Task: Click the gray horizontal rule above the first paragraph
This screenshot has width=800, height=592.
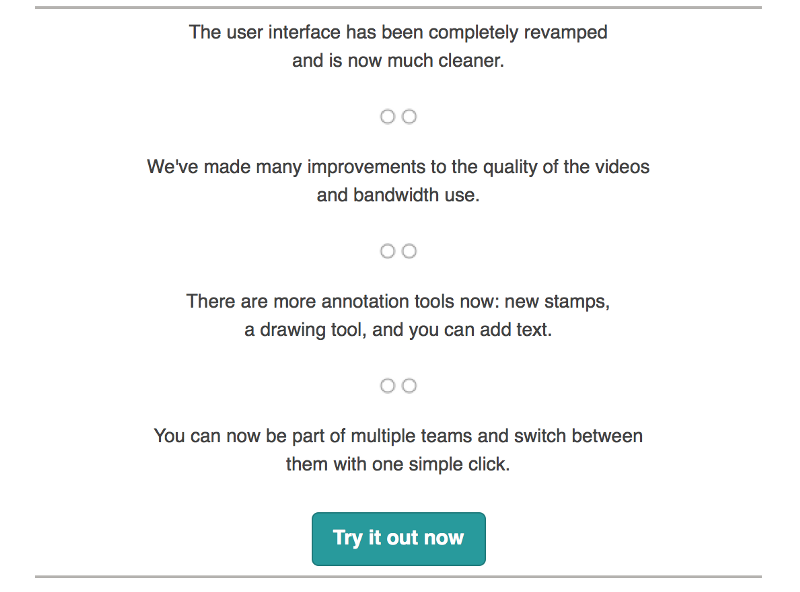Action: (x=398, y=8)
